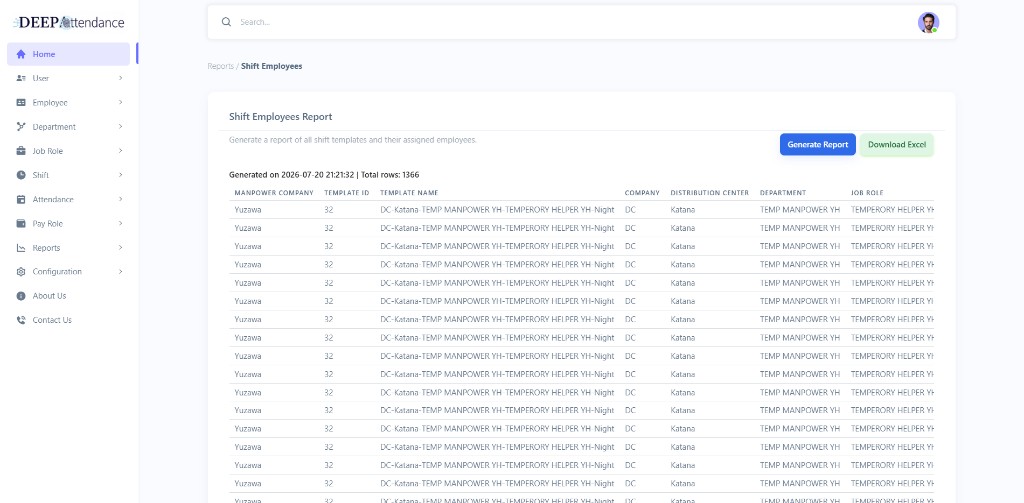Click the Generated on timestamp text
The image size is (1024, 503).
click(x=324, y=175)
